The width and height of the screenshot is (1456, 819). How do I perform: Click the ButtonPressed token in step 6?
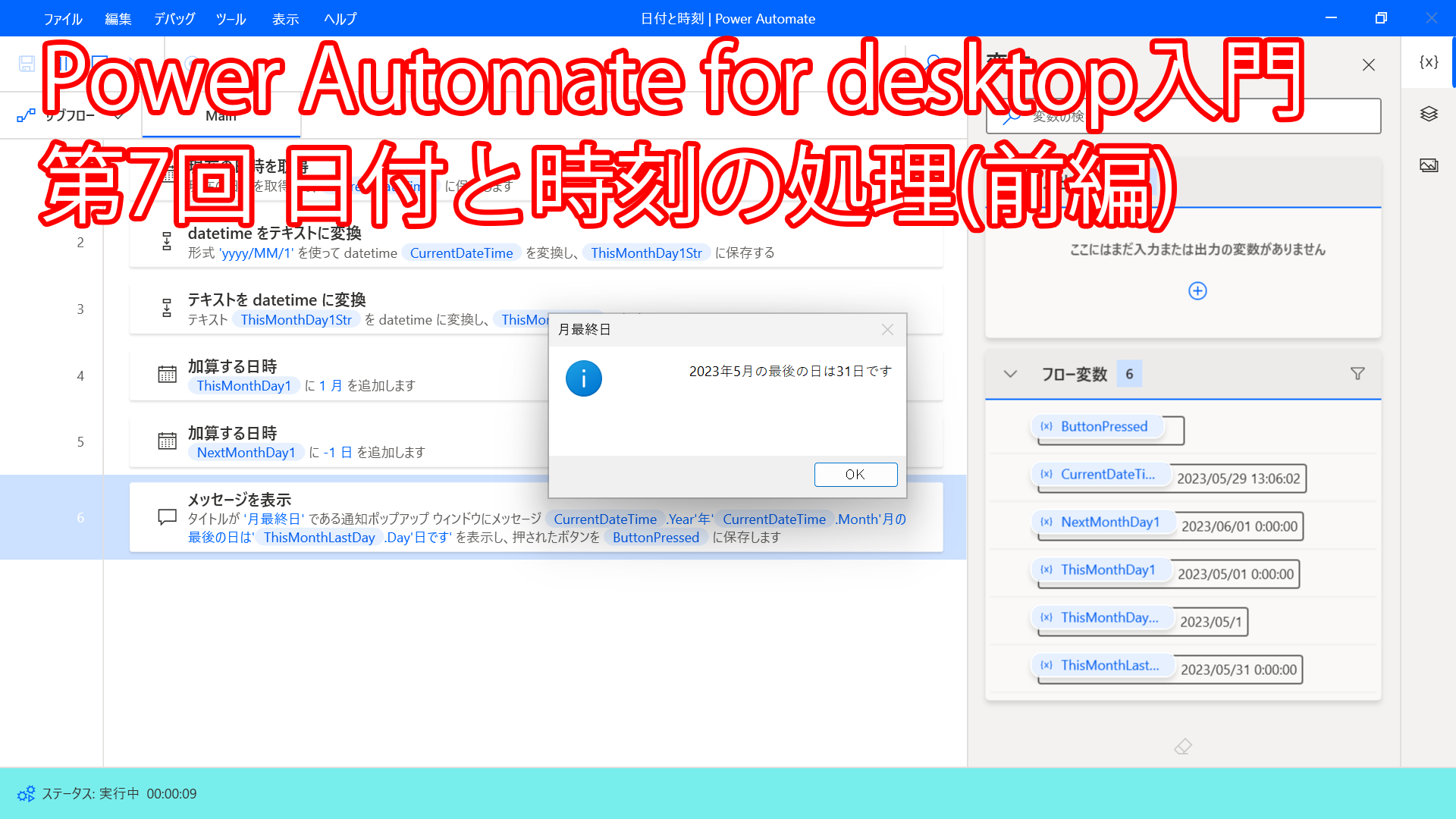[x=656, y=538]
